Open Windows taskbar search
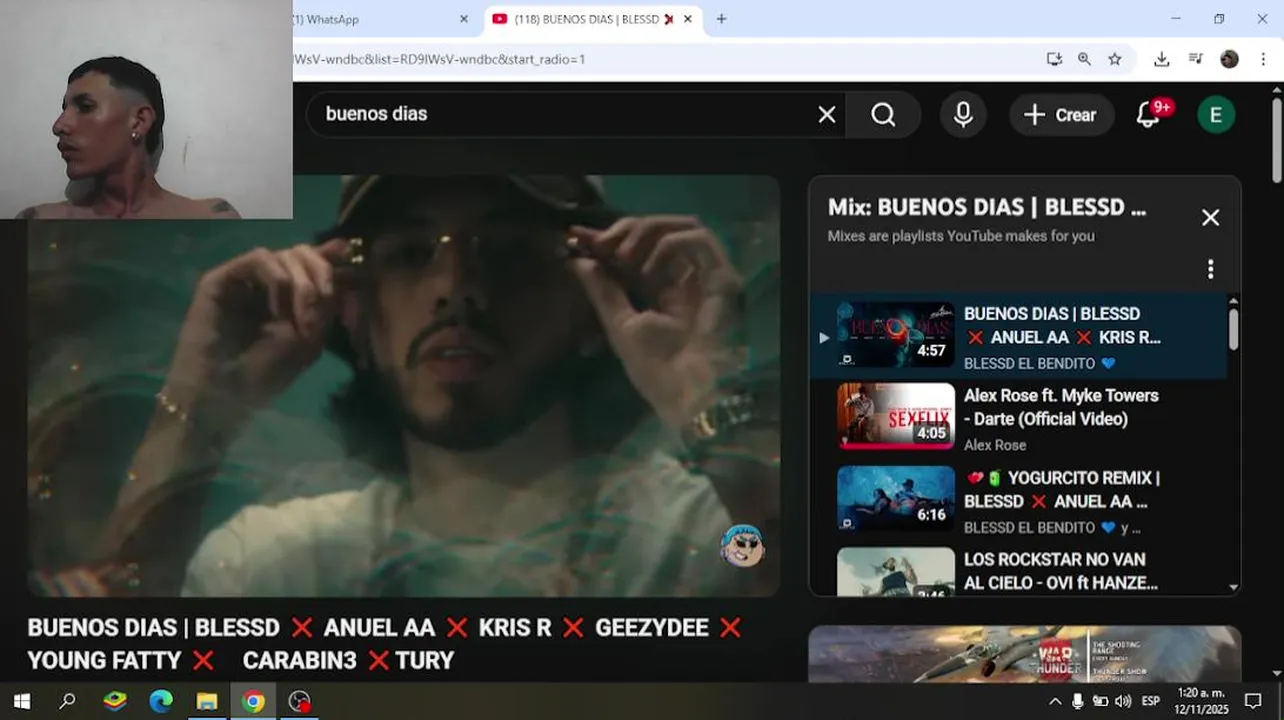 (x=68, y=702)
